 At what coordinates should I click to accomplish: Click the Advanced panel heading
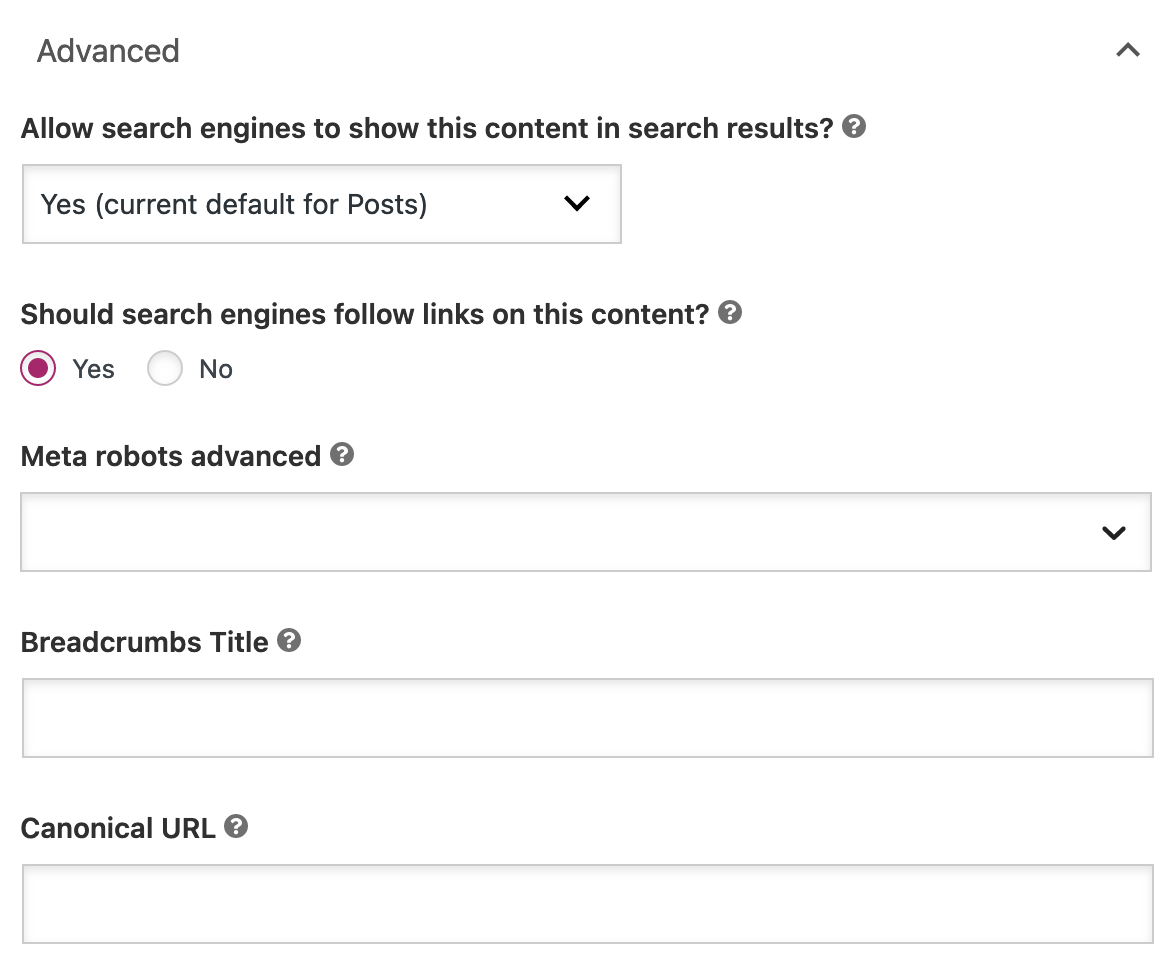click(108, 50)
